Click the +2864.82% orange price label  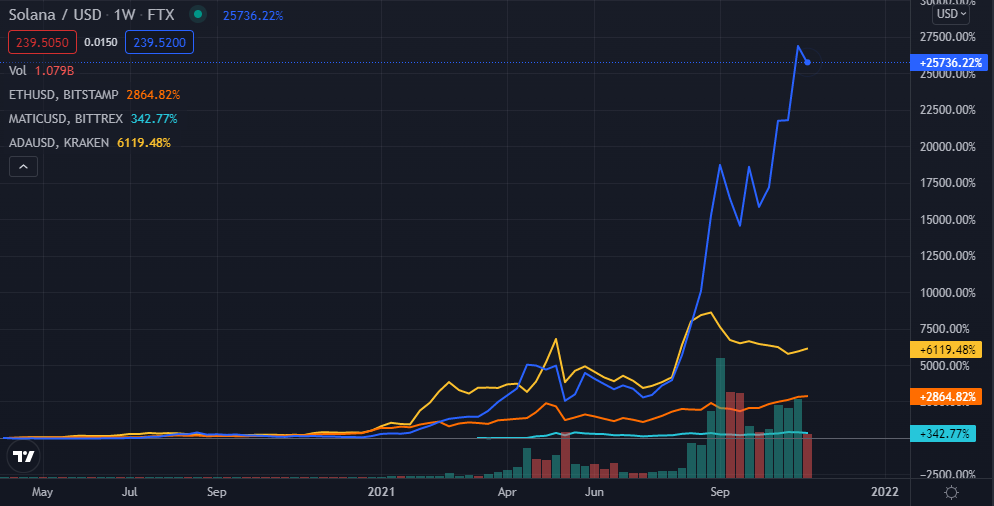[946, 397]
